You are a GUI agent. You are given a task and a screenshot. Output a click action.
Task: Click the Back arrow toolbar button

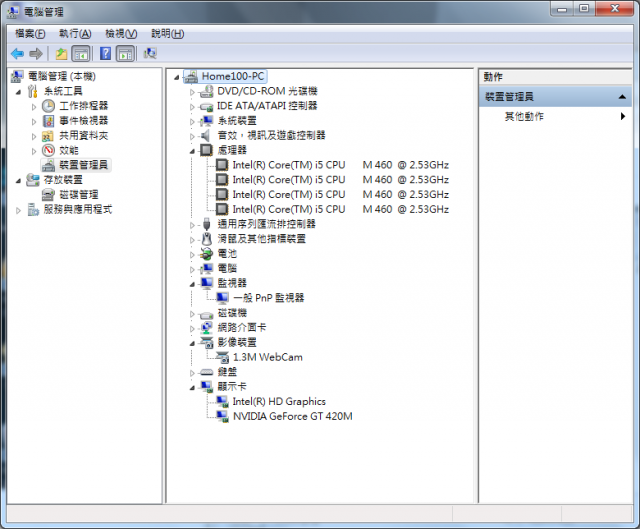coord(17,53)
